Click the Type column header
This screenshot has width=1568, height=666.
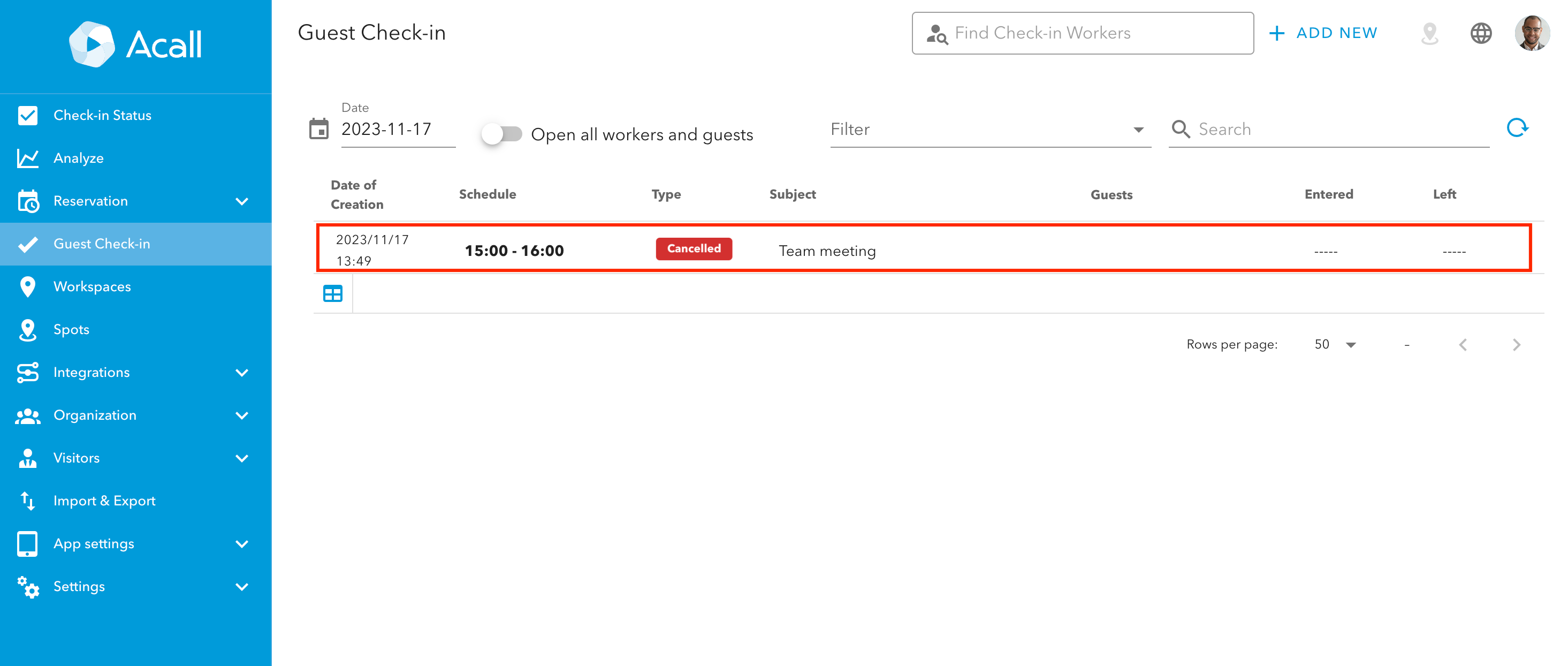pyautogui.click(x=666, y=194)
